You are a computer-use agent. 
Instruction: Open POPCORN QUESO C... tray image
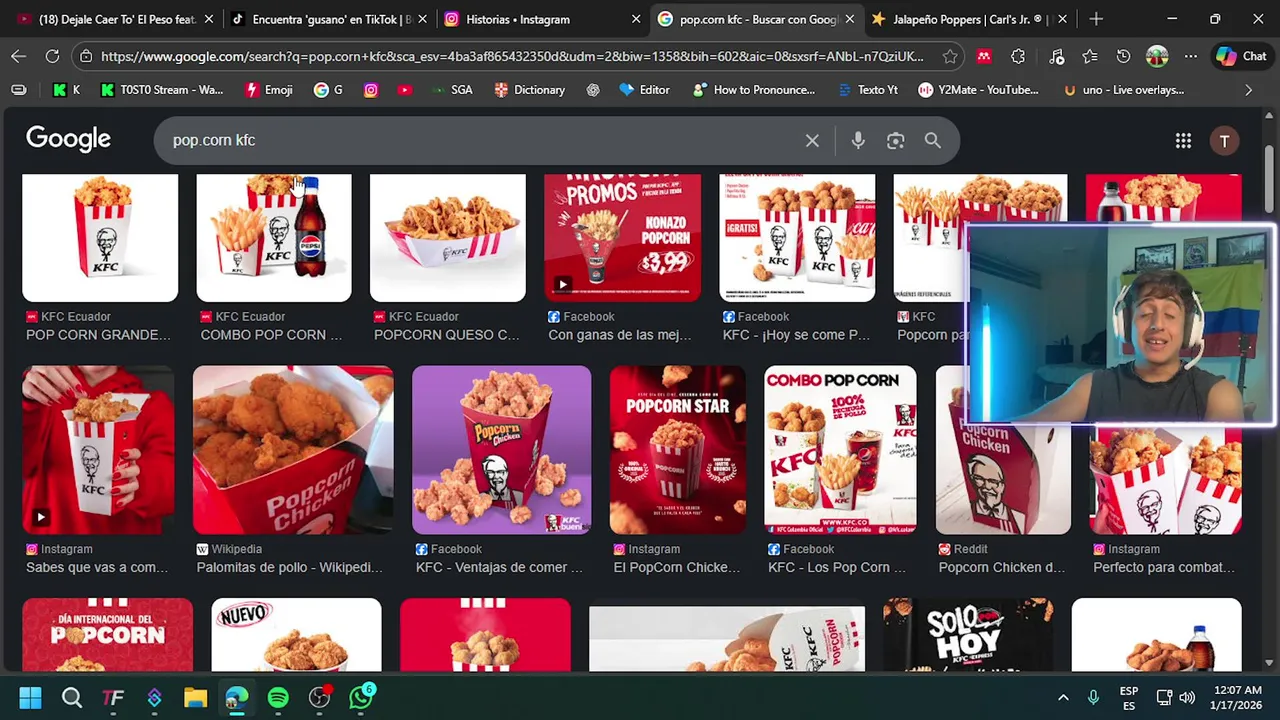coord(448,238)
